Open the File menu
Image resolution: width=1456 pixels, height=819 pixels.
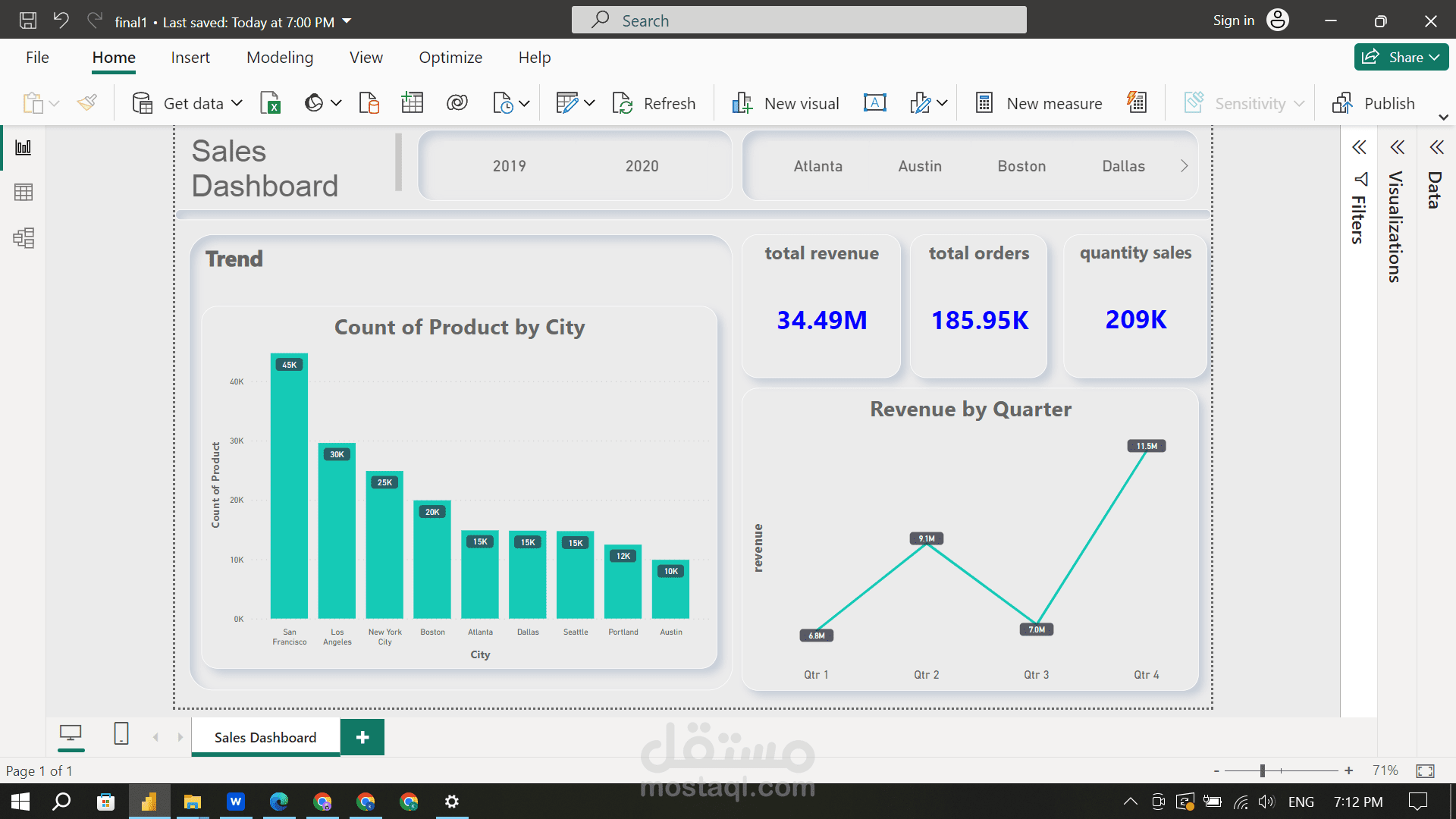37,58
